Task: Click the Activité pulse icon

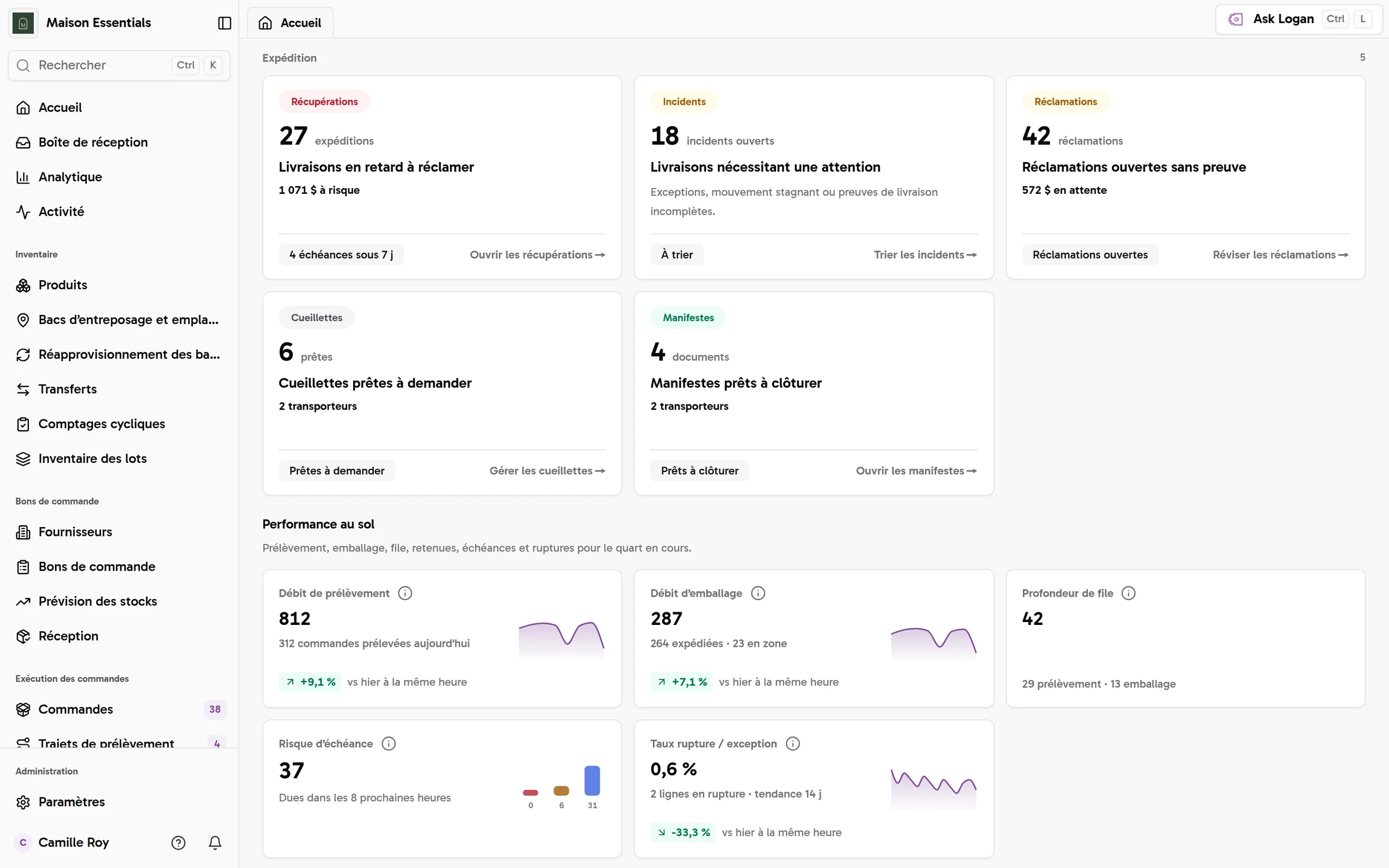Action: [x=23, y=212]
